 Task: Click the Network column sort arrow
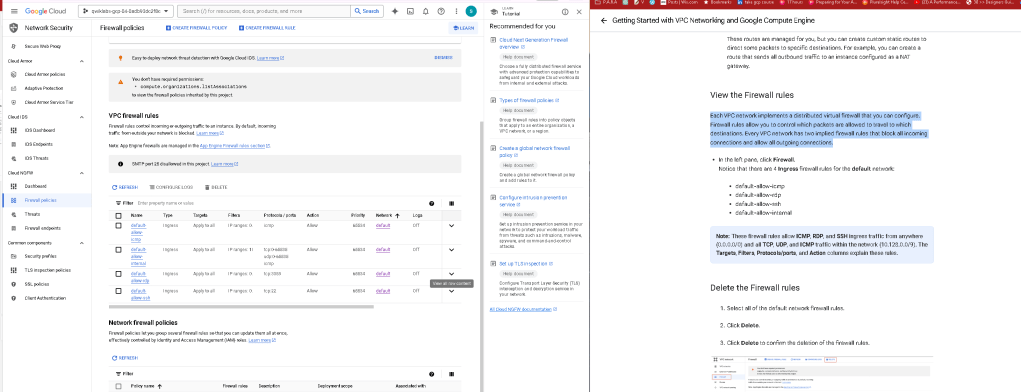click(397, 216)
